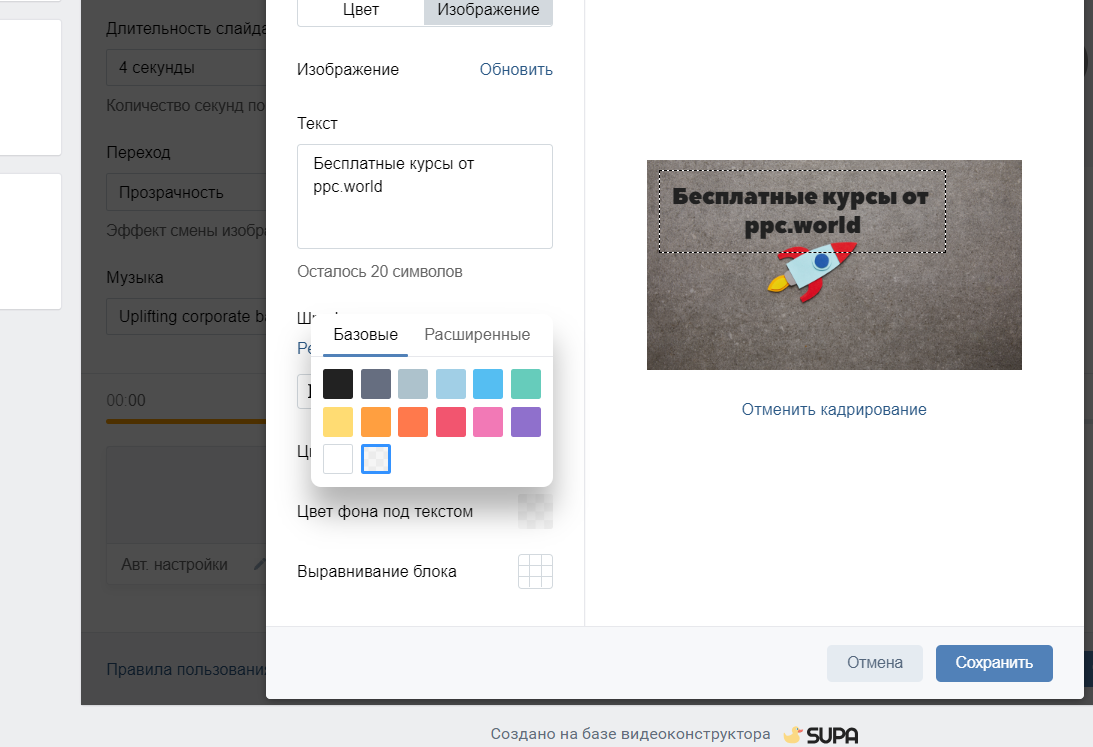The width and height of the screenshot is (1093, 747).
Task: Switch to the Базовые colors tab
Action: [x=364, y=335]
